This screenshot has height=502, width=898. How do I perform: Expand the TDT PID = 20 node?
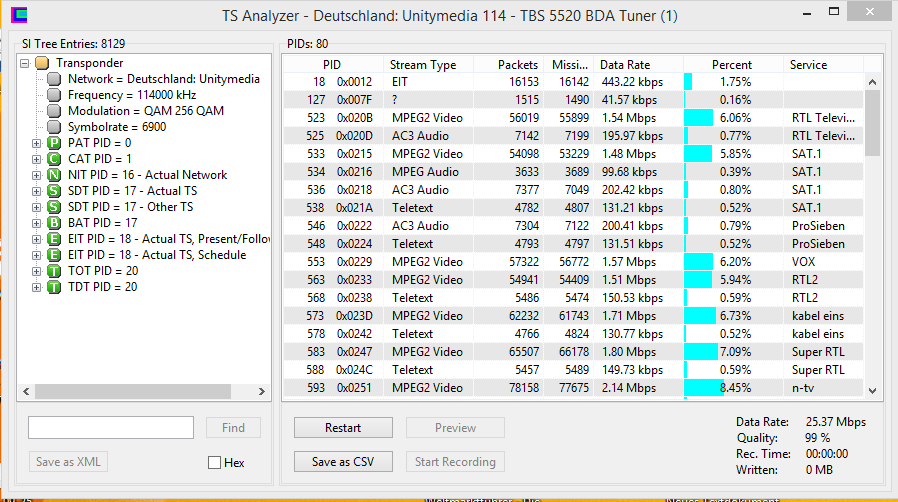tap(37, 287)
